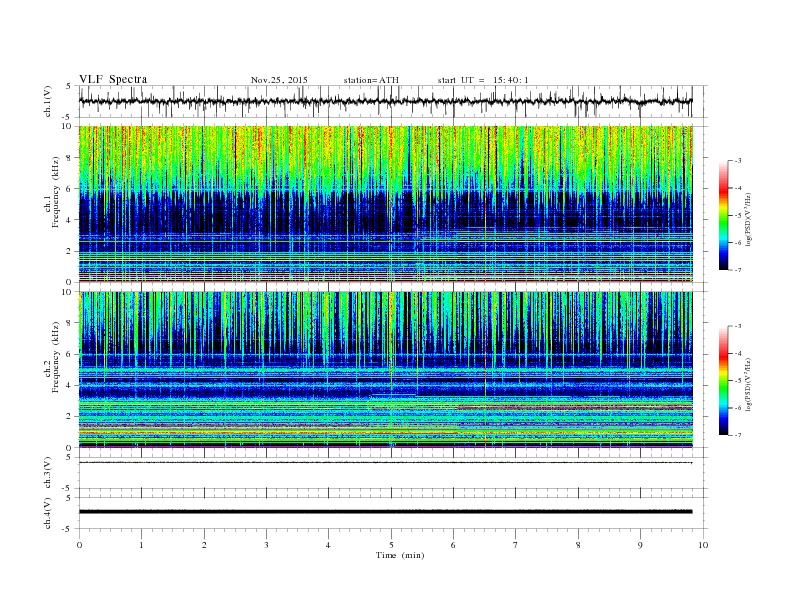
Task: Click the '-3' label on ch.1 colorbar
Action: (x=737, y=161)
